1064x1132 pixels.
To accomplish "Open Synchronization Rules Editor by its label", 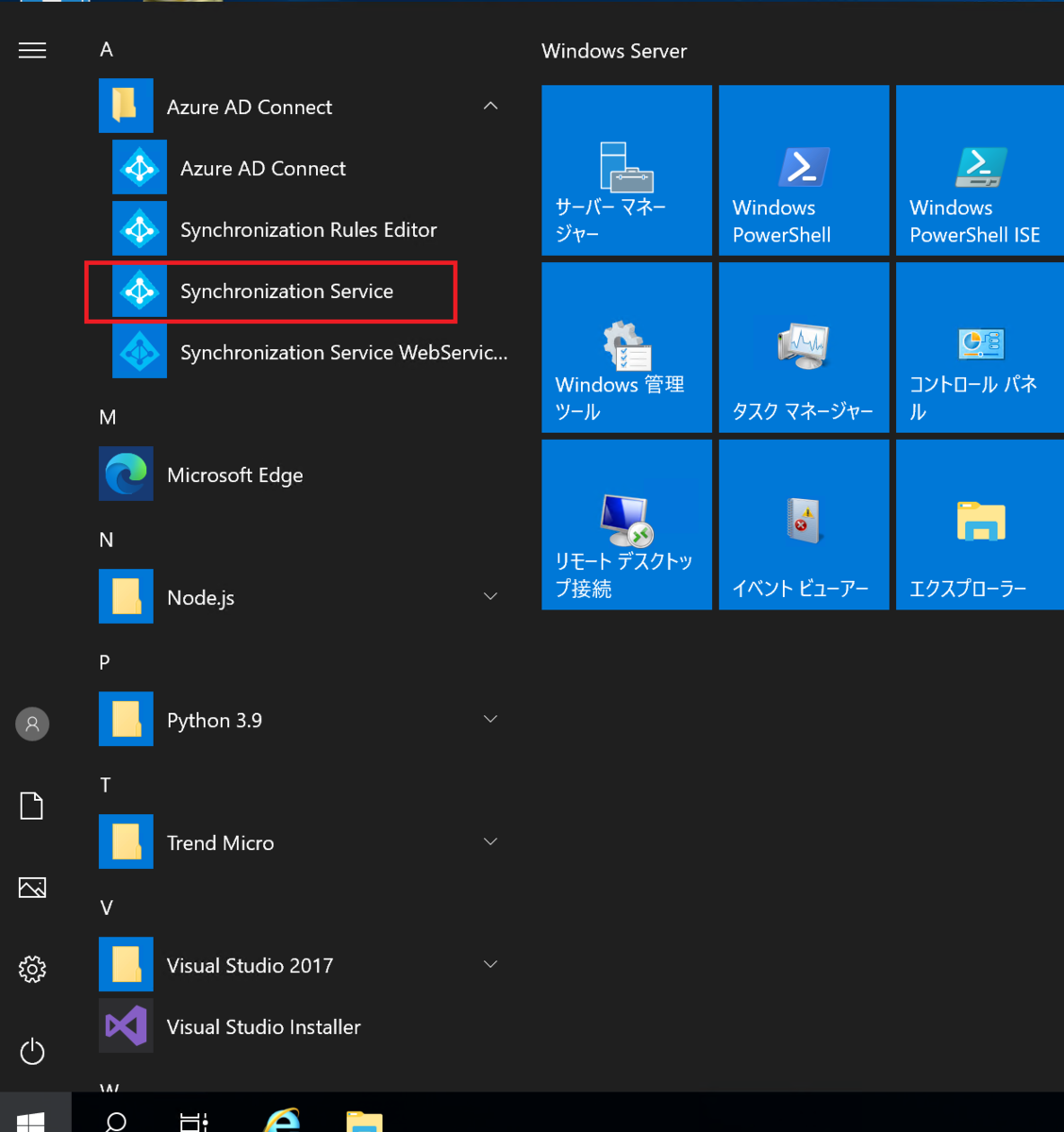I will point(308,230).
